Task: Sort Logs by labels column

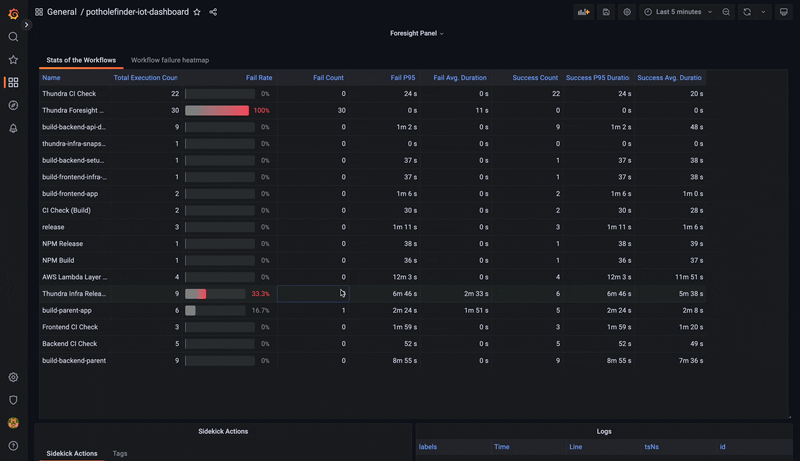Action: (428, 447)
